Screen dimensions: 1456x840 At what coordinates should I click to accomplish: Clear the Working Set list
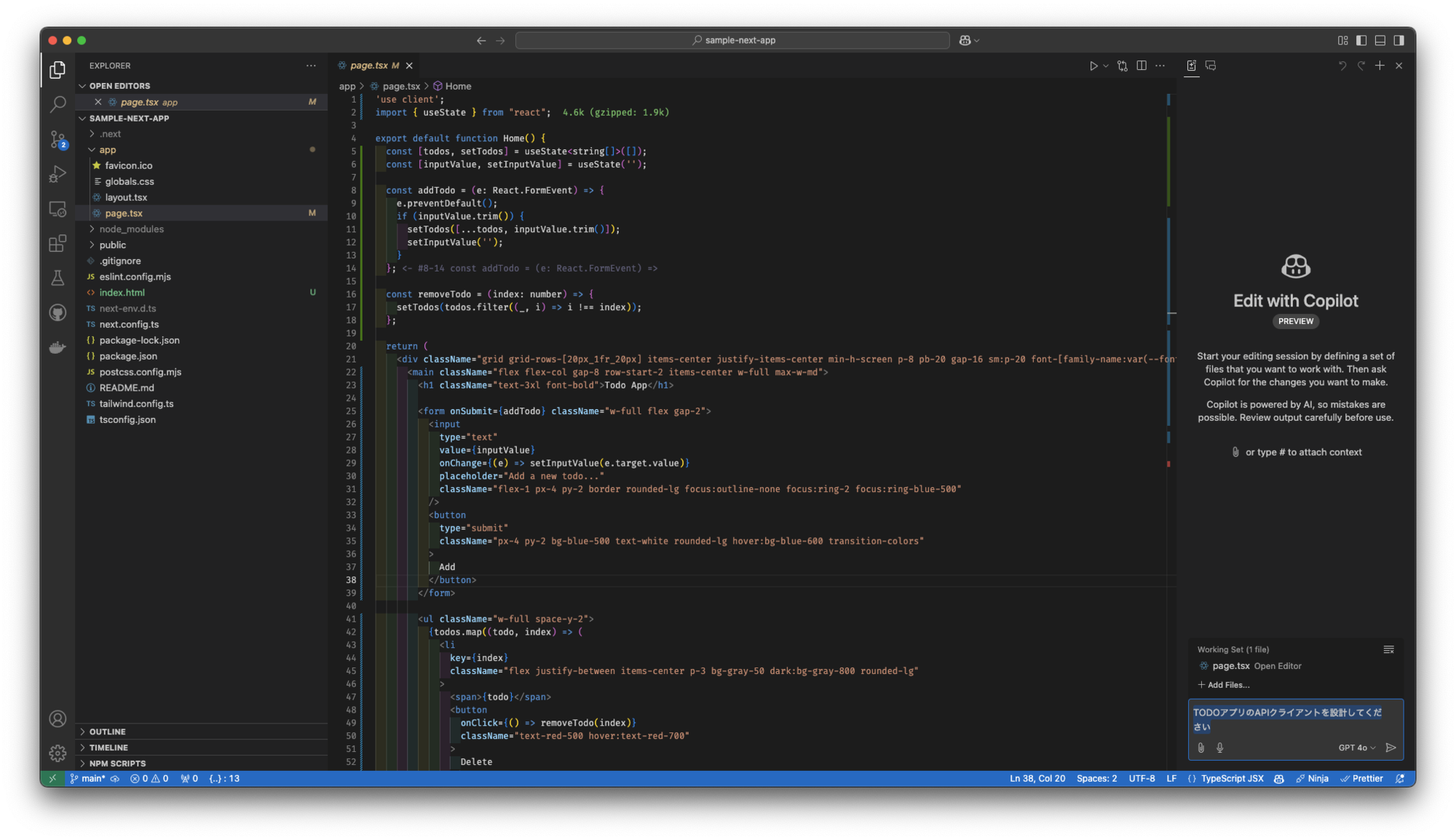point(1388,649)
